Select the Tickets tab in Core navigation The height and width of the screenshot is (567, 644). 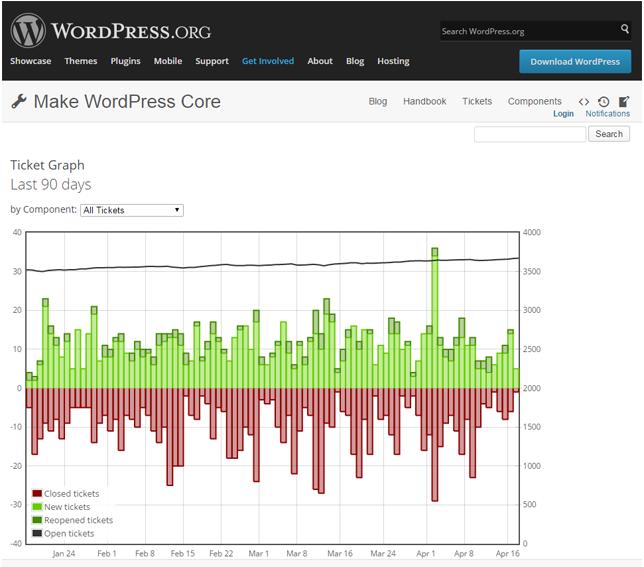point(477,101)
